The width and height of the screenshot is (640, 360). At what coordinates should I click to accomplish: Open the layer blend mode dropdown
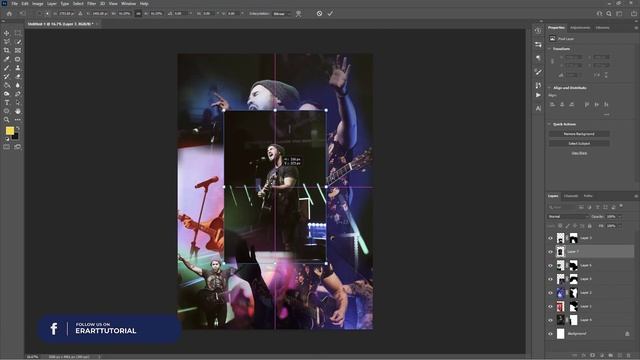[568, 217]
